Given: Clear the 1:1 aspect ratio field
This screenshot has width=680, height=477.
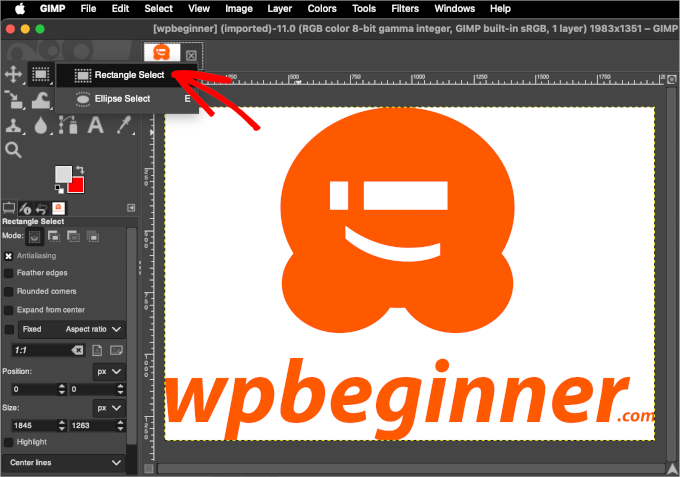Looking at the screenshot, I should [78, 351].
